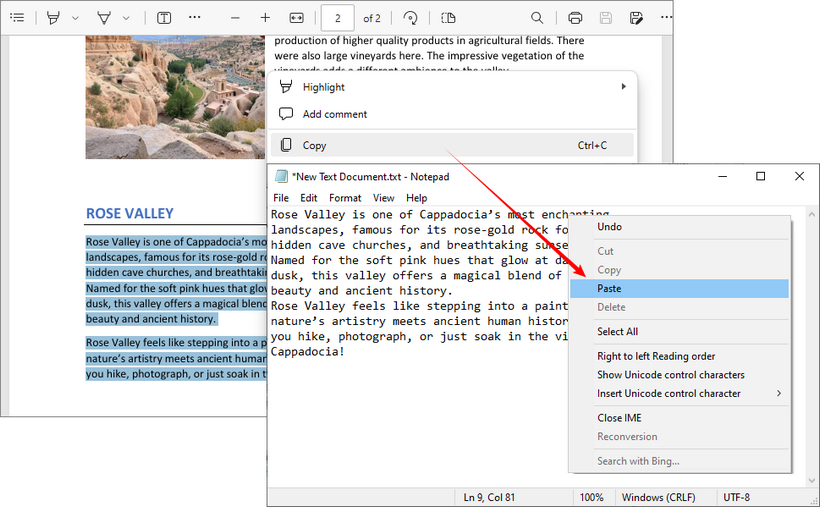Image resolution: width=820 pixels, height=507 pixels.
Task: Open the Notepad View menu
Action: 383,198
